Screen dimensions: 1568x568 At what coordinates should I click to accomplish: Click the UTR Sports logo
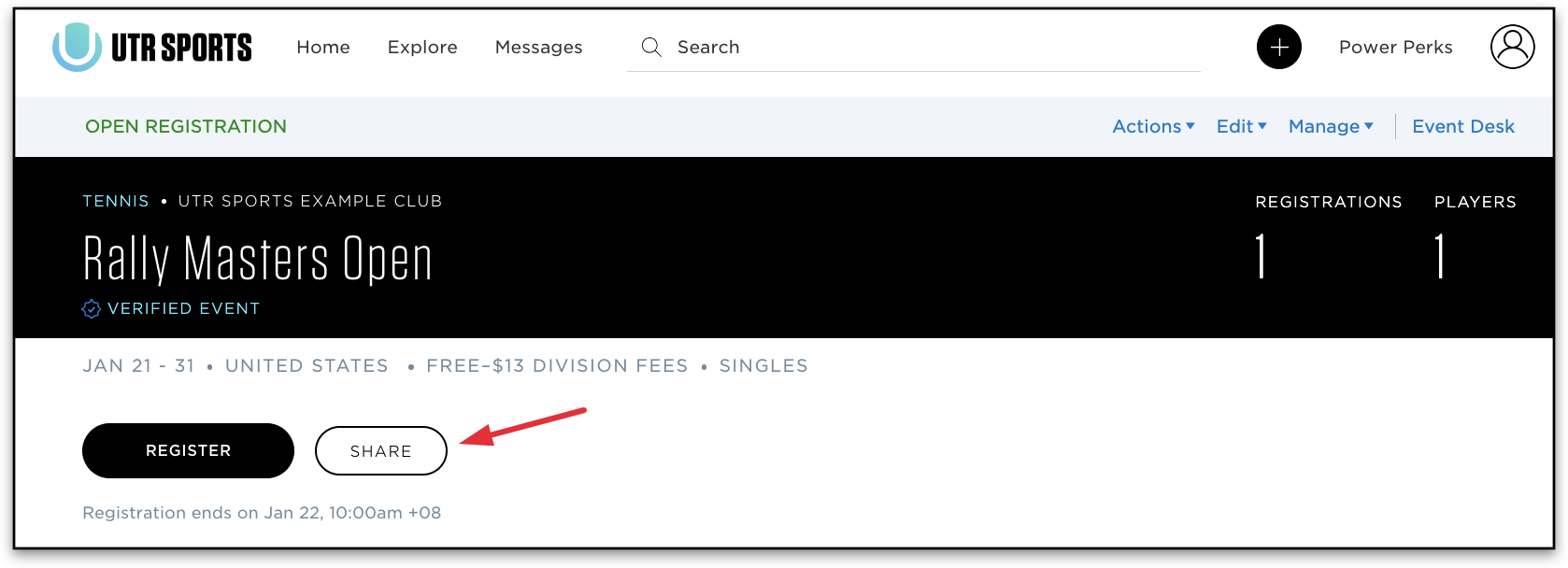click(152, 47)
